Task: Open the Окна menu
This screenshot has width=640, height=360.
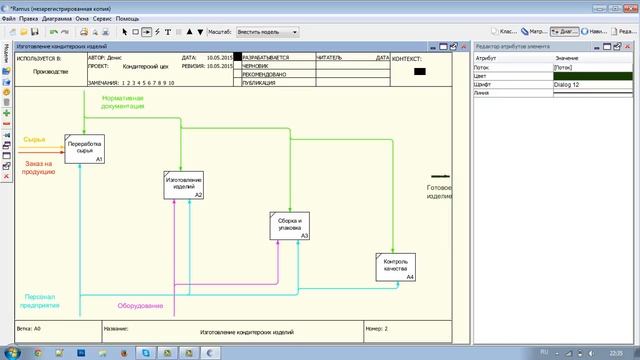Action: tap(82, 19)
